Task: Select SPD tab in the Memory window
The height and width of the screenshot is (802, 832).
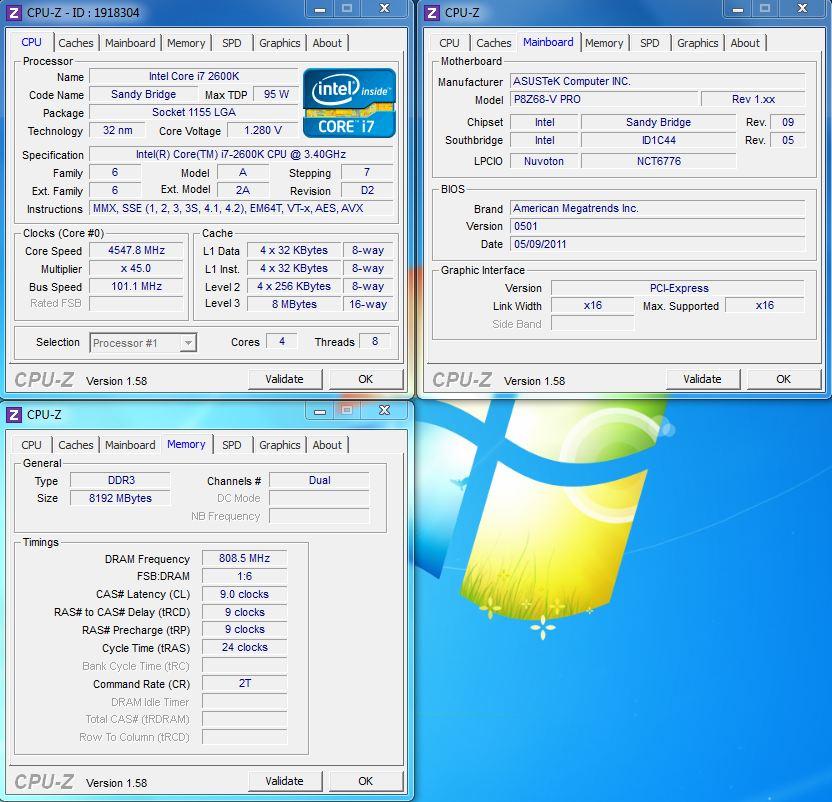Action: 231,445
